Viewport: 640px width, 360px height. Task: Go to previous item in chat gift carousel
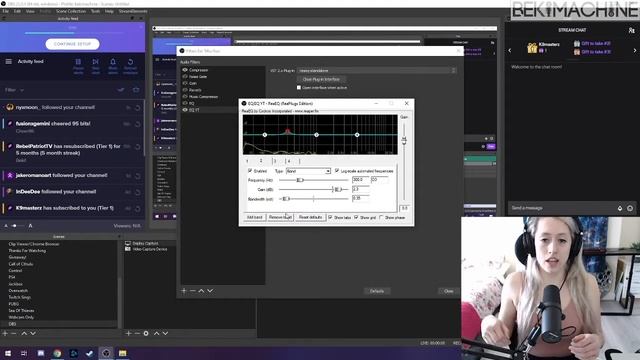tap(509, 50)
